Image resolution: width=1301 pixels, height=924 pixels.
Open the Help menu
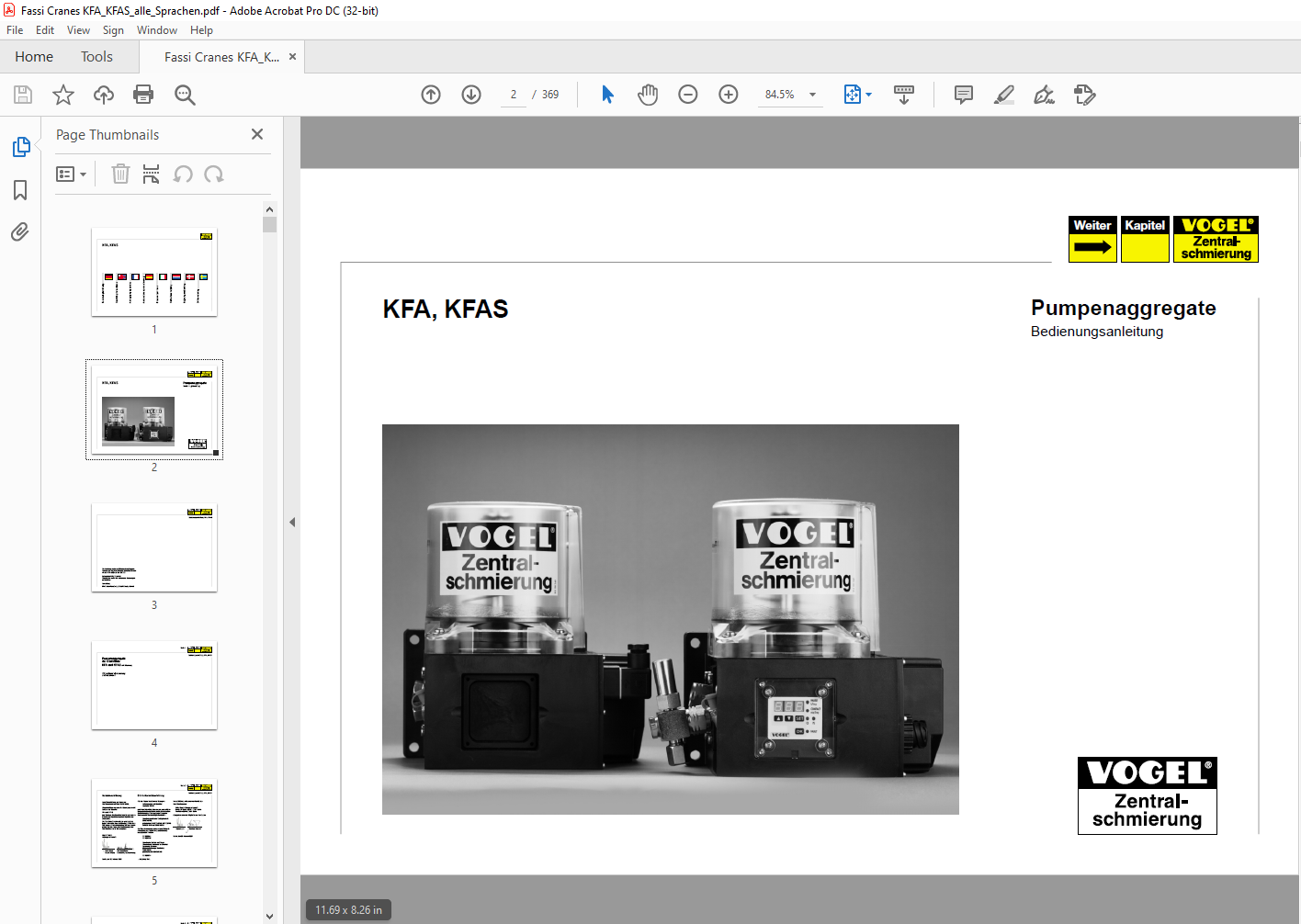pyautogui.click(x=201, y=30)
